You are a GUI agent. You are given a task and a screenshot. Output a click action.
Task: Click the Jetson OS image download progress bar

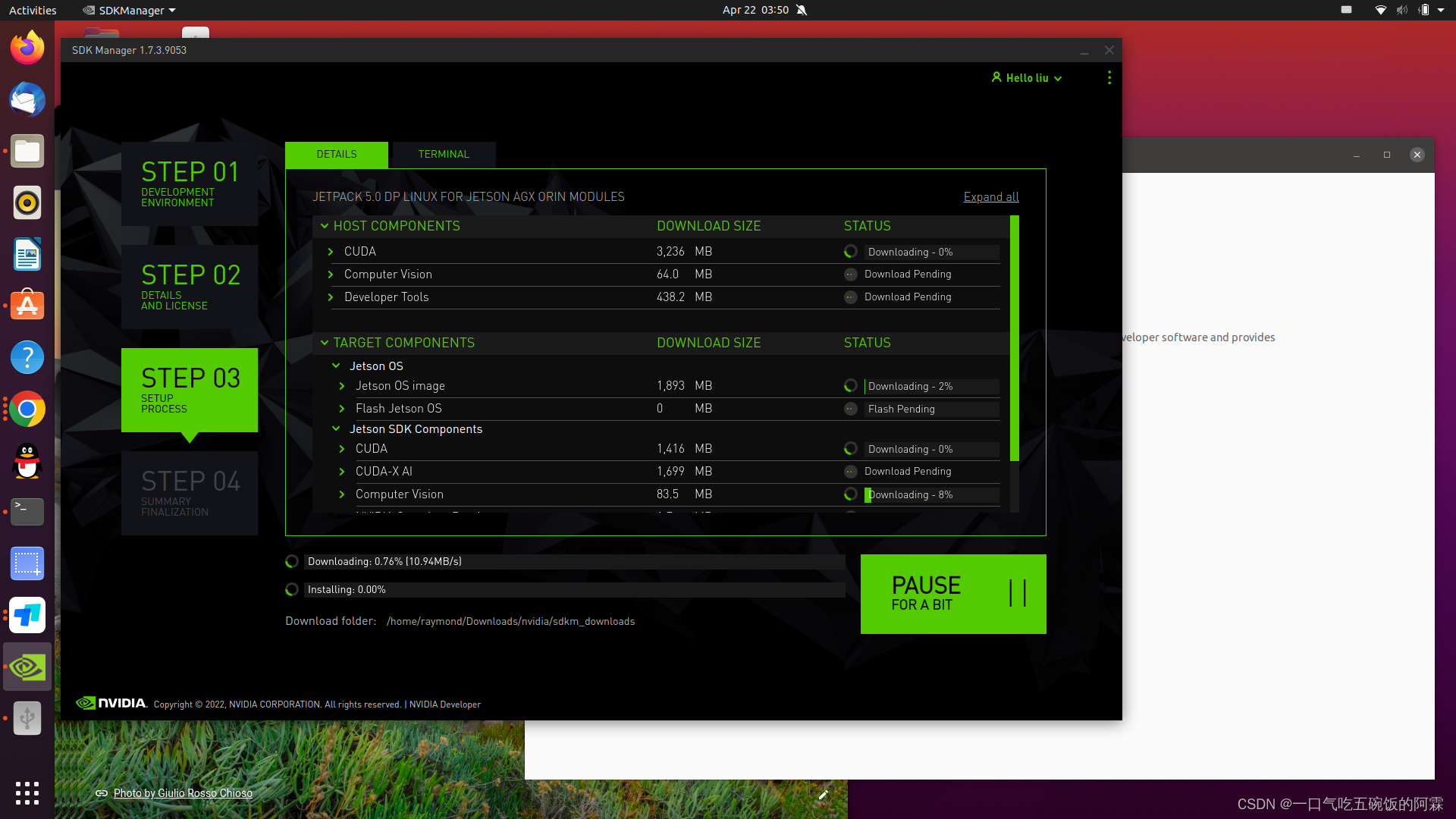click(x=931, y=387)
